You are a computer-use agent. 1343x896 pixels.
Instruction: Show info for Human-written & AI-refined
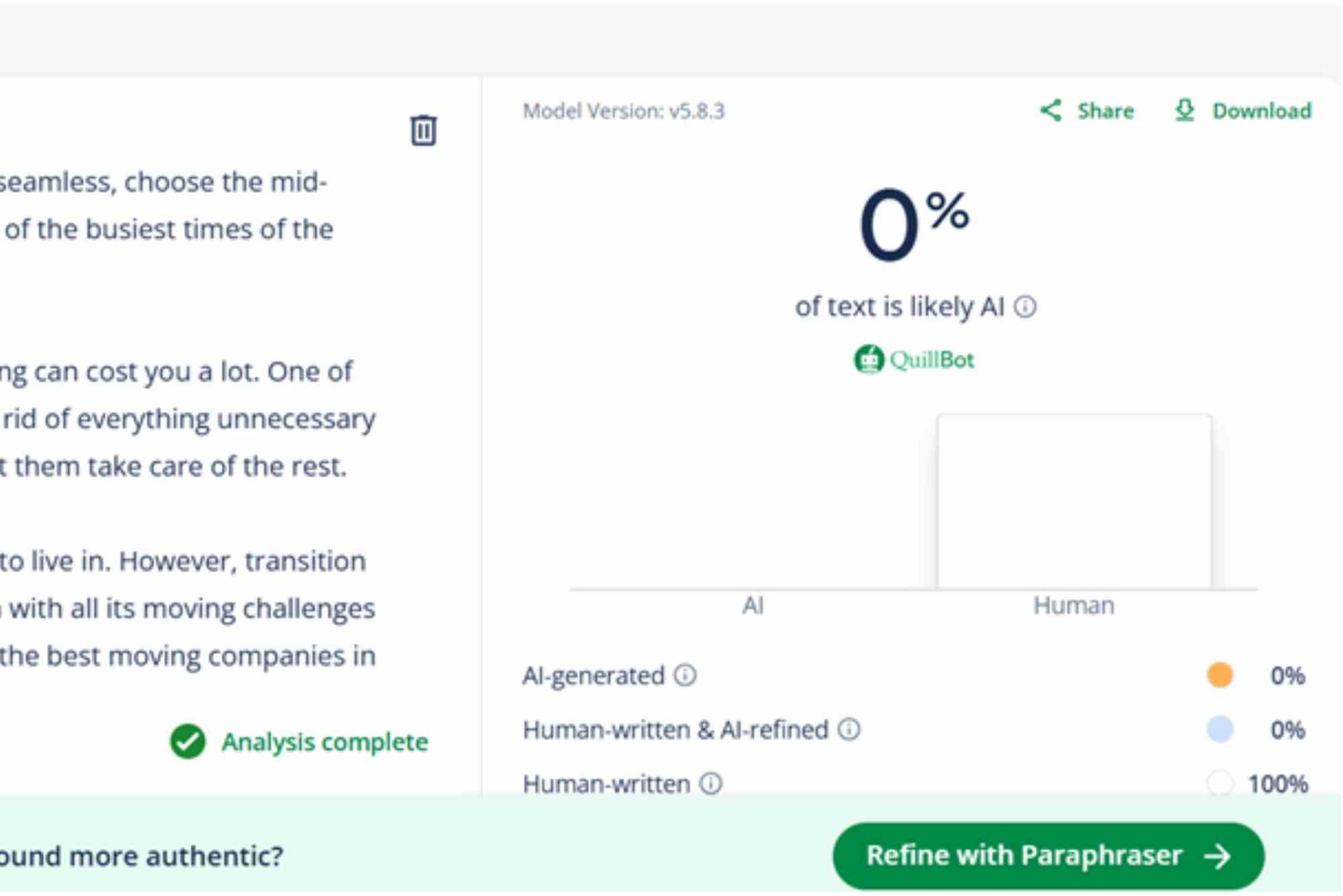point(849,730)
